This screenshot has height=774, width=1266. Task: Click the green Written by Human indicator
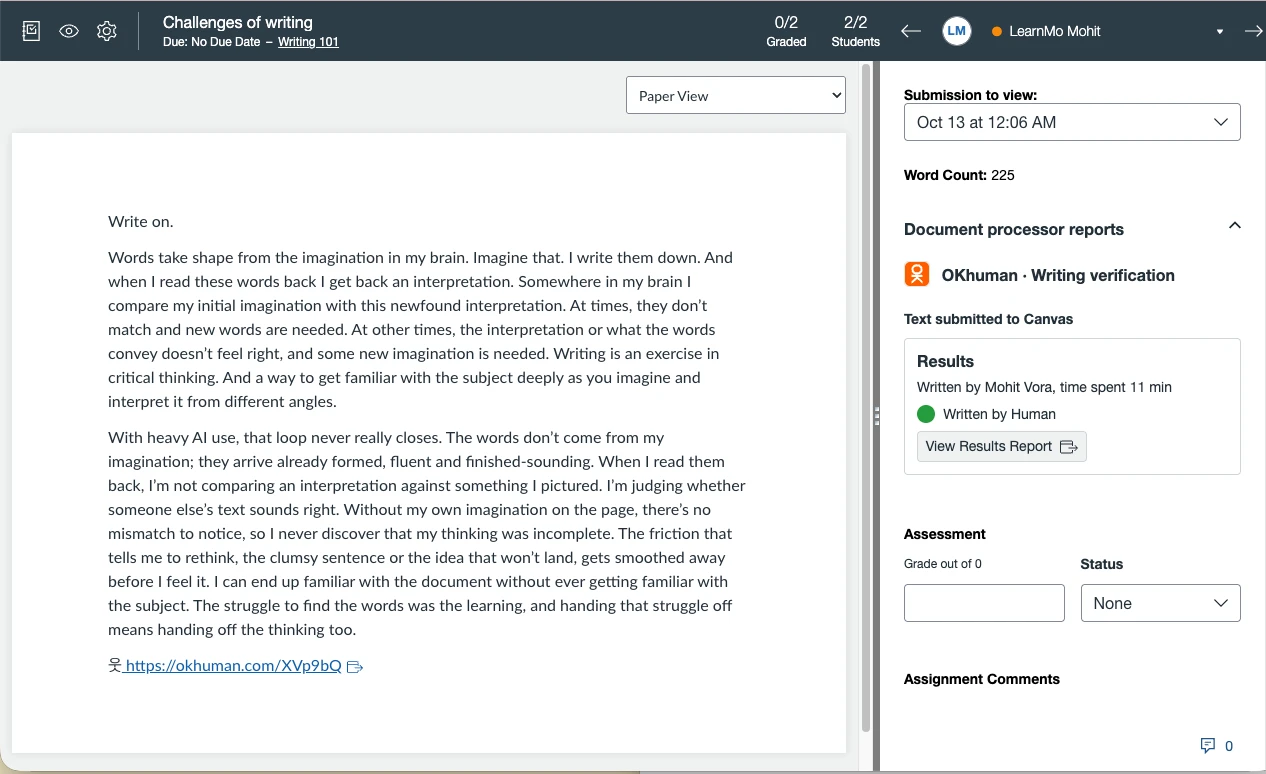pos(926,414)
